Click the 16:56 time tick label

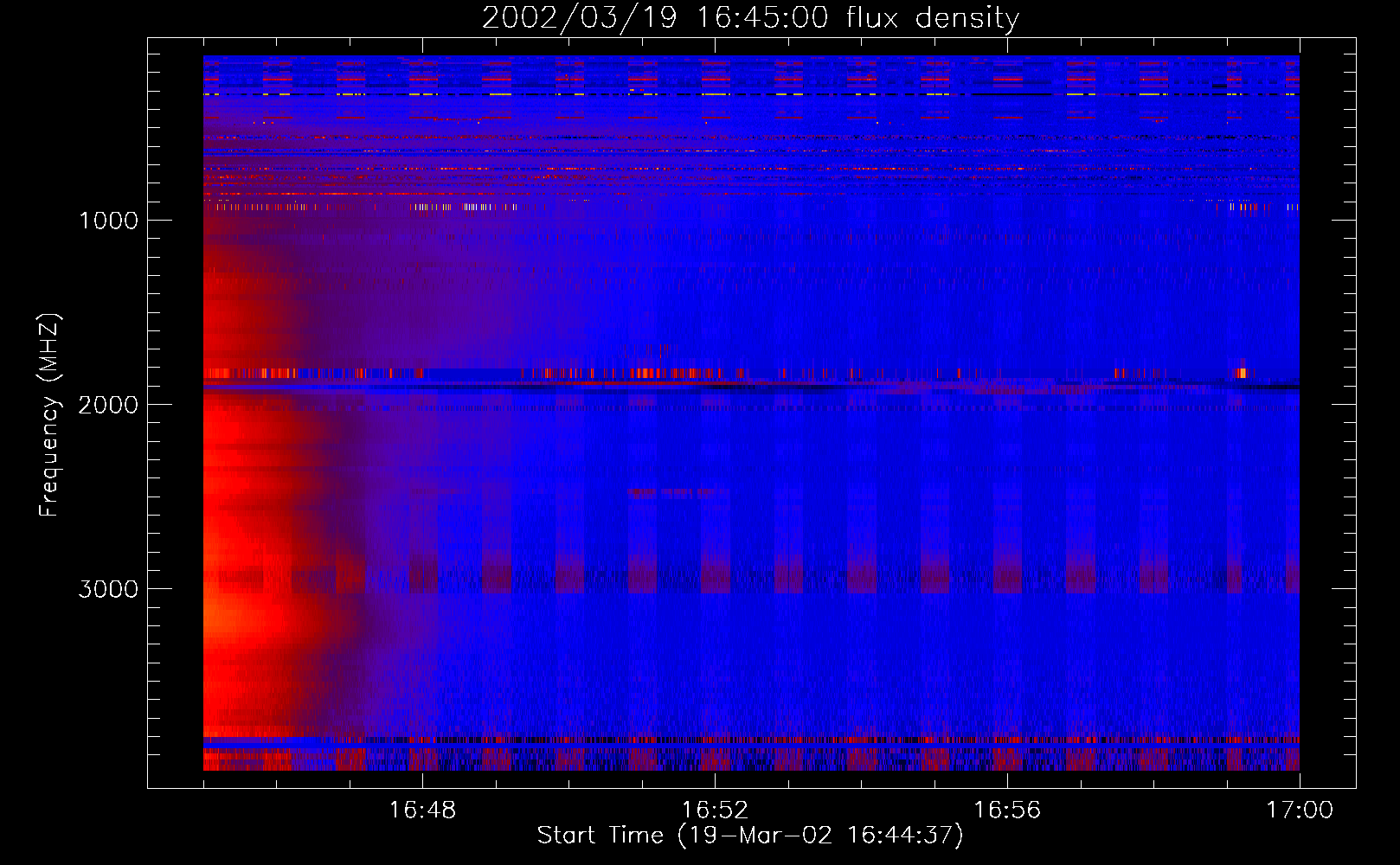coord(1007,811)
